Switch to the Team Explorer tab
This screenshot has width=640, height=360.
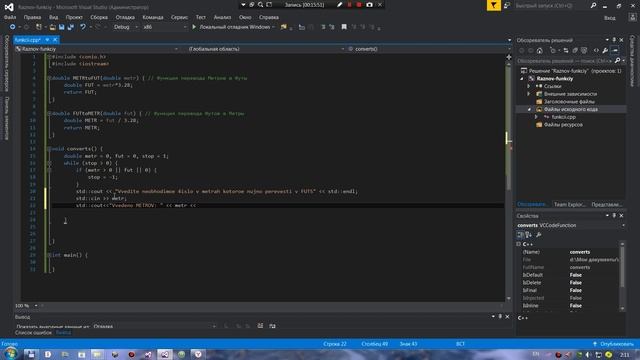[x=570, y=204]
